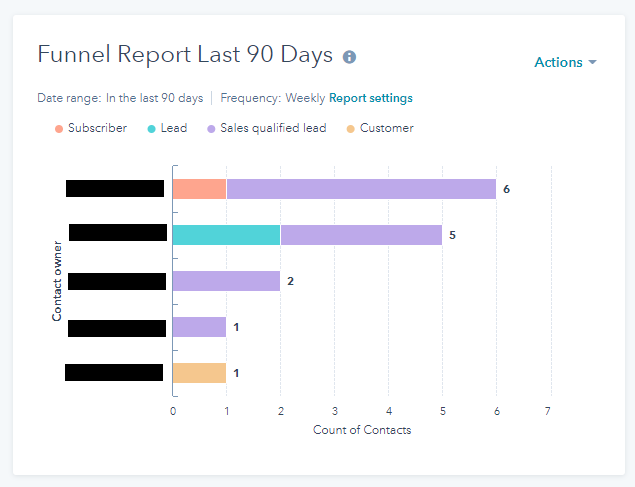635x487 pixels.
Task: Click the orange Subscriber legend dot
Action: tap(59, 129)
